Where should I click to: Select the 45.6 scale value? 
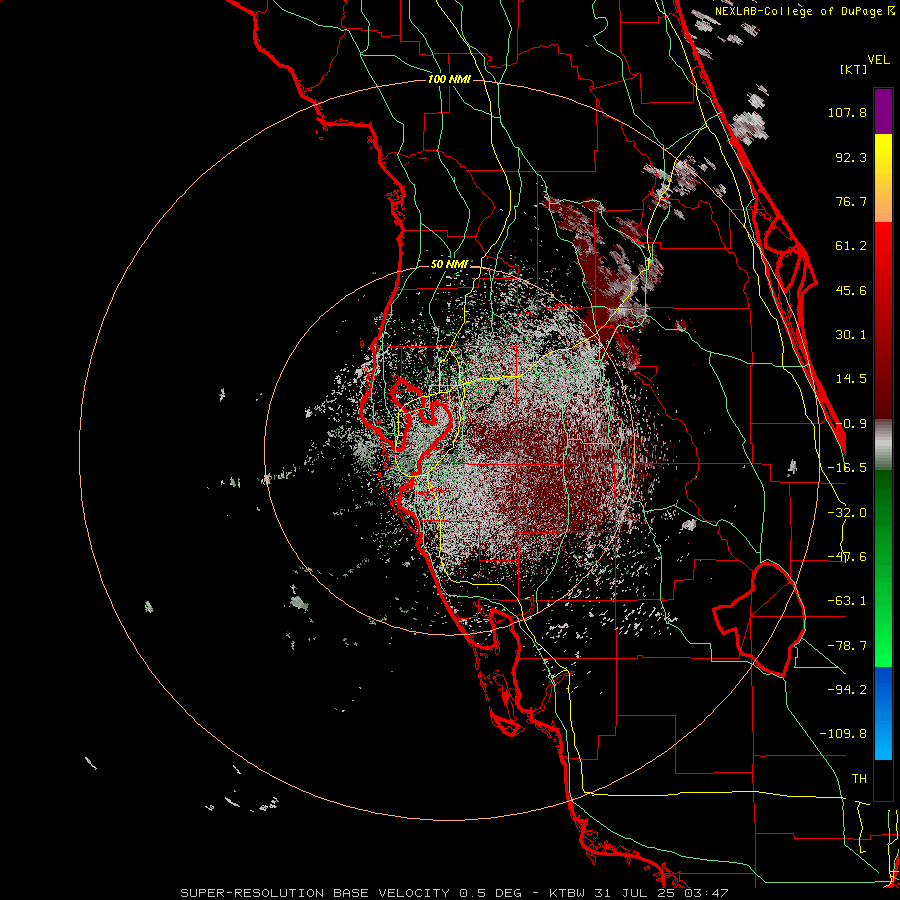coord(851,290)
